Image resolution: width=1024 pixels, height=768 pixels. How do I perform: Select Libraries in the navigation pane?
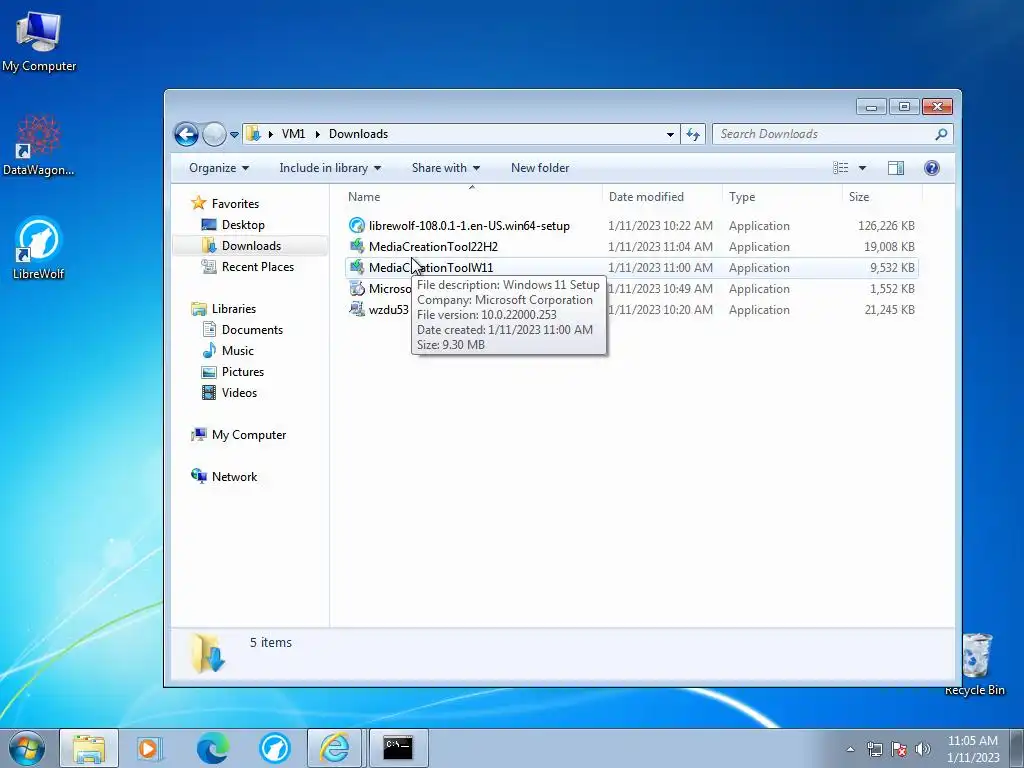click(x=234, y=309)
